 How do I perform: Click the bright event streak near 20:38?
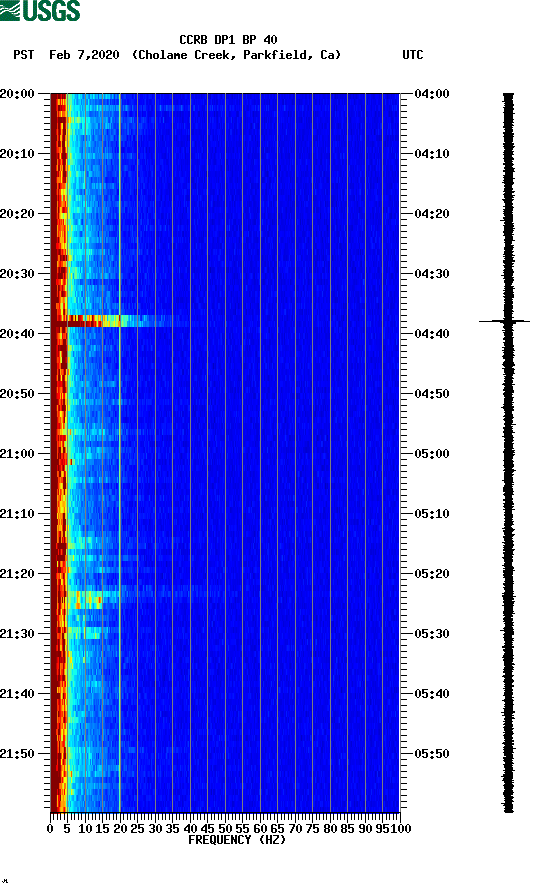tap(114, 321)
